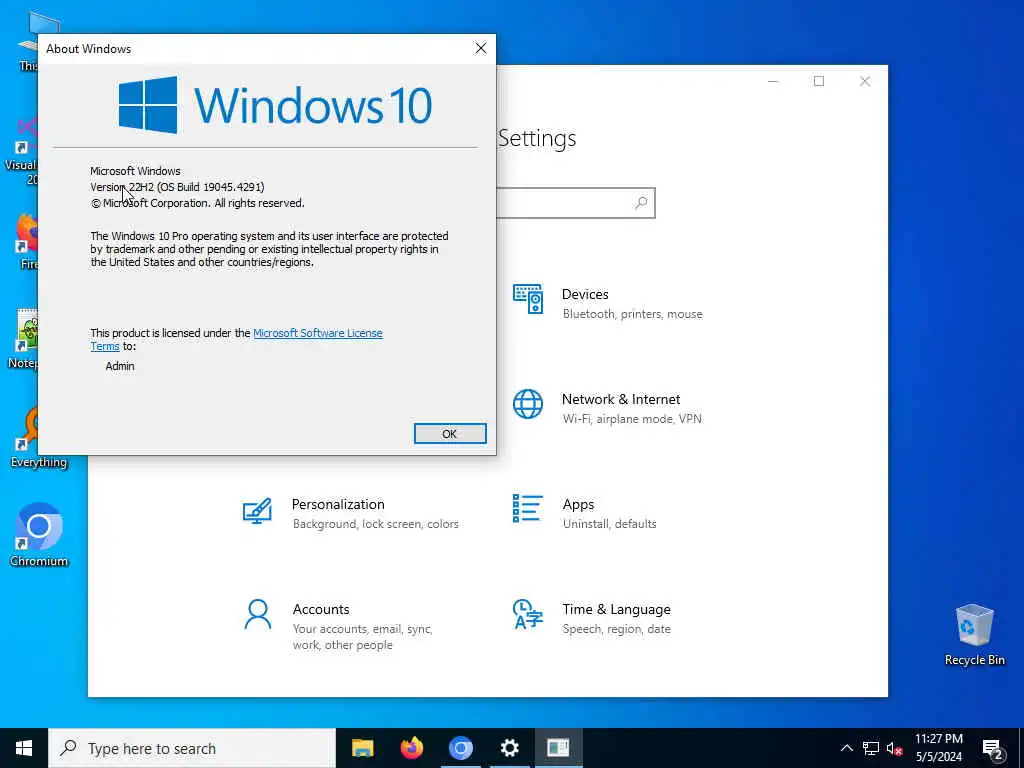The width and height of the screenshot is (1024, 768).
Task: Close the About Windows dialog
Action: pos(481,48)
